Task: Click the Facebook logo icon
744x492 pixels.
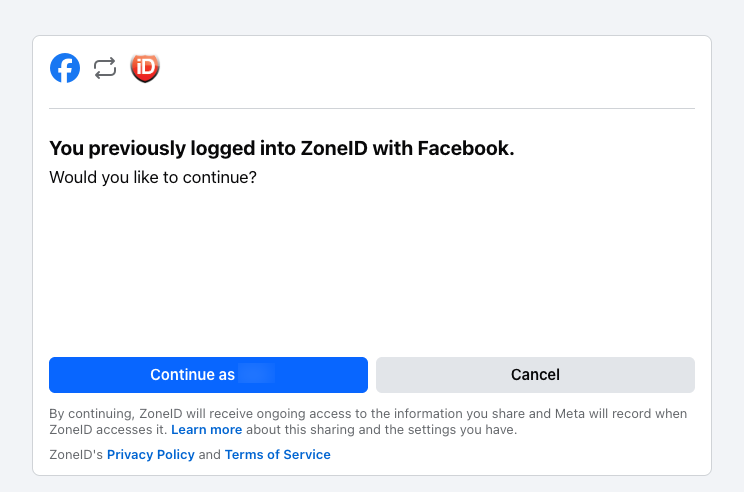Action: 65,68
